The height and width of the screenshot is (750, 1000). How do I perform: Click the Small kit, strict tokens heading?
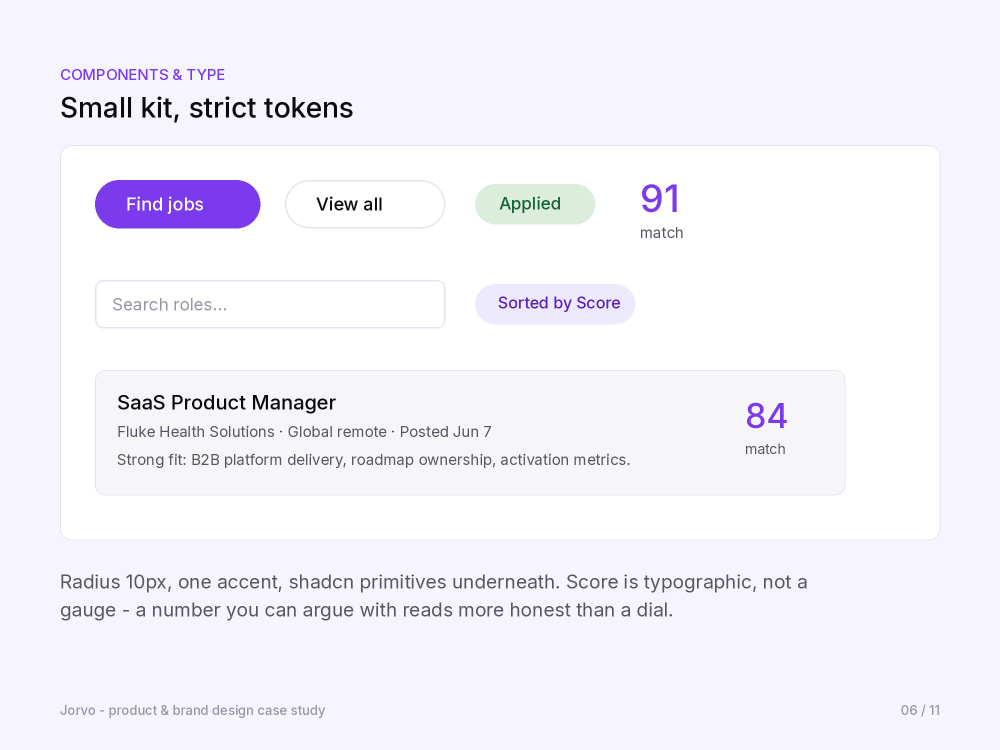point(207,108)
